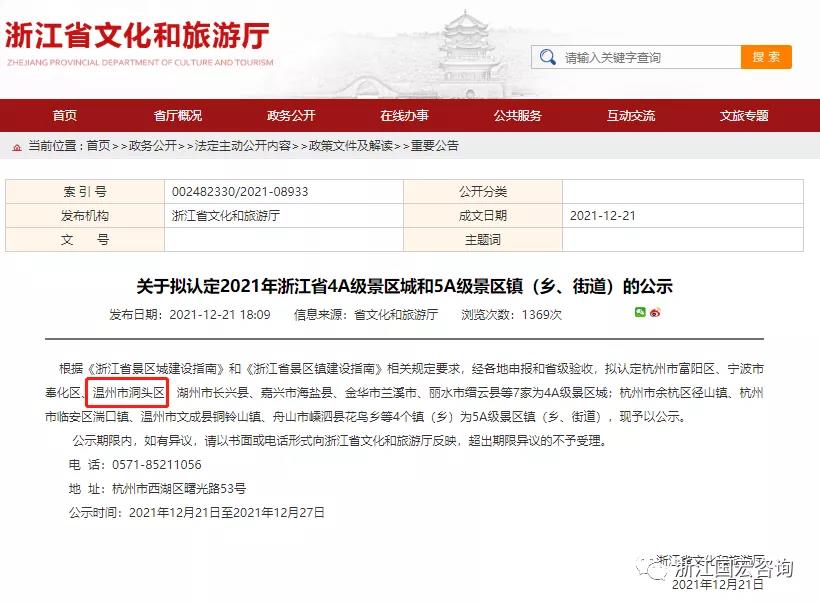
Task: Share article via WeChat icon
Action: click(640, 312)
